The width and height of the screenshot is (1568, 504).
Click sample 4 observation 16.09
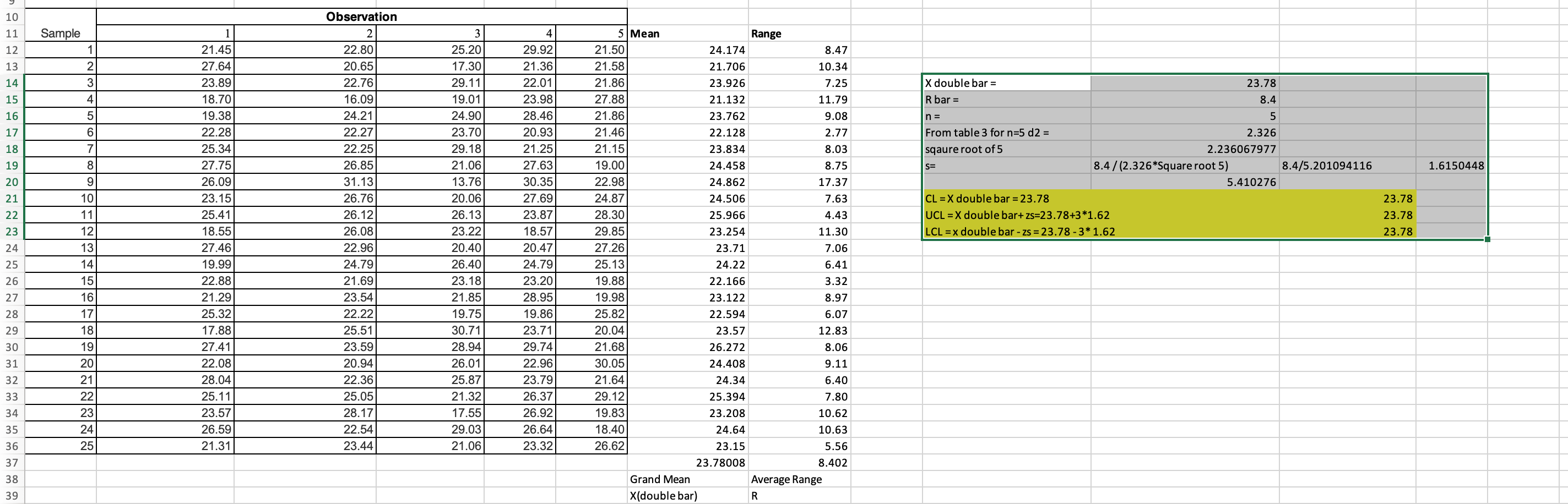[x=305, y=99]
